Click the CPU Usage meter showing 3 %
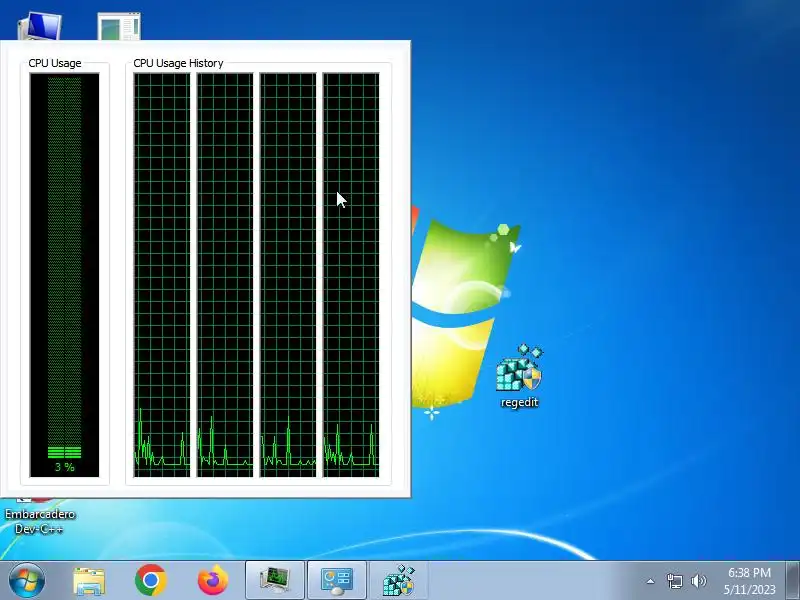 point(64,275)
